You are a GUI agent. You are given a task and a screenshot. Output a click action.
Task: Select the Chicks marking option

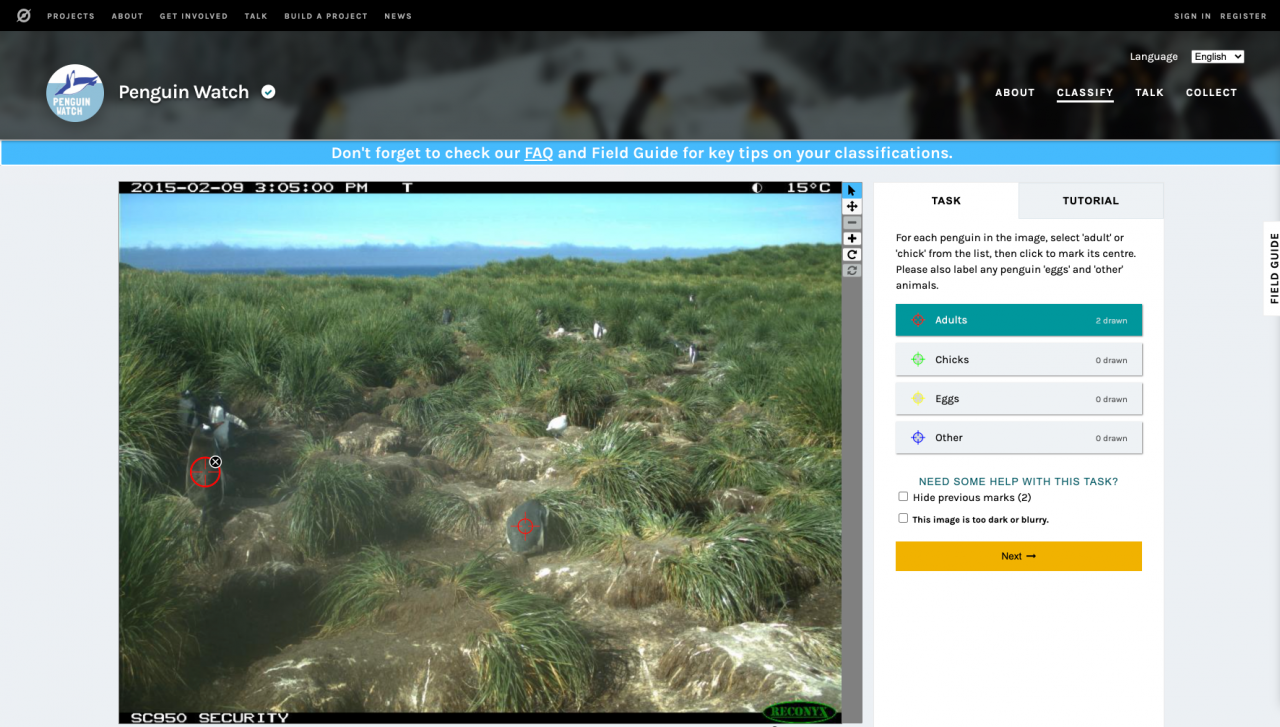(1018, 360)
